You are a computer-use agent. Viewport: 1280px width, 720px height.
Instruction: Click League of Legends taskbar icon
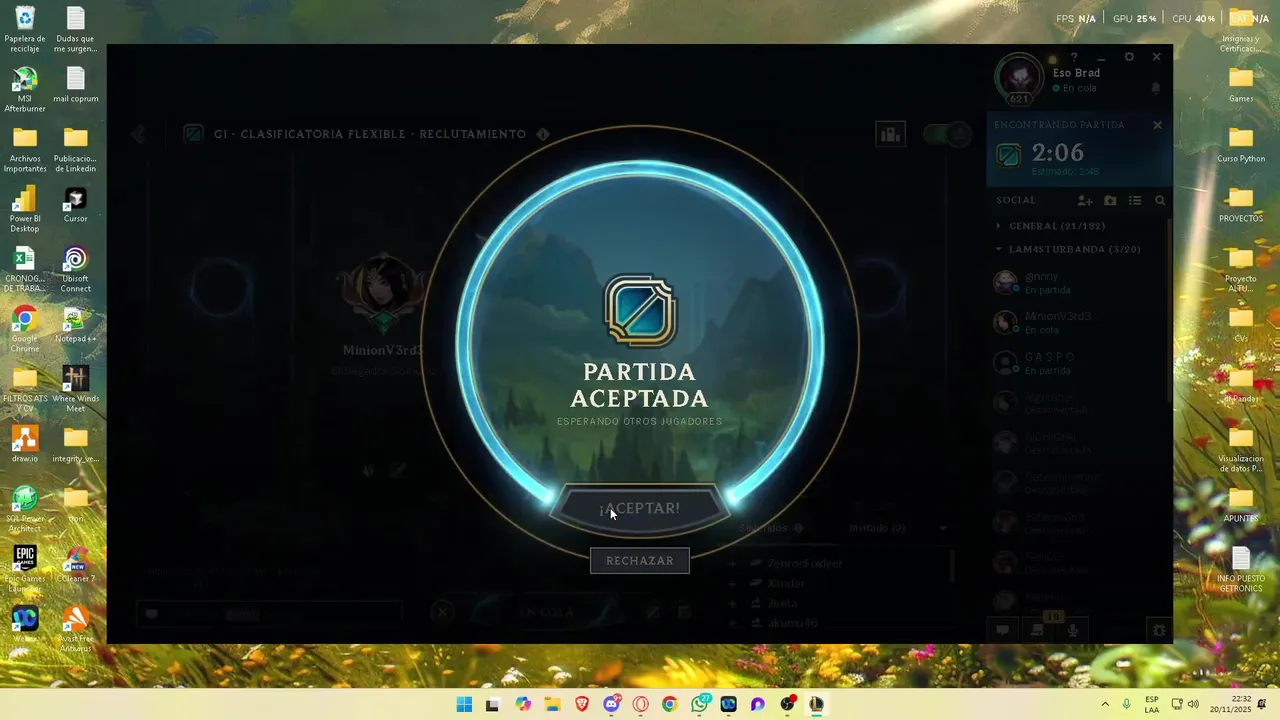[816, 705]
